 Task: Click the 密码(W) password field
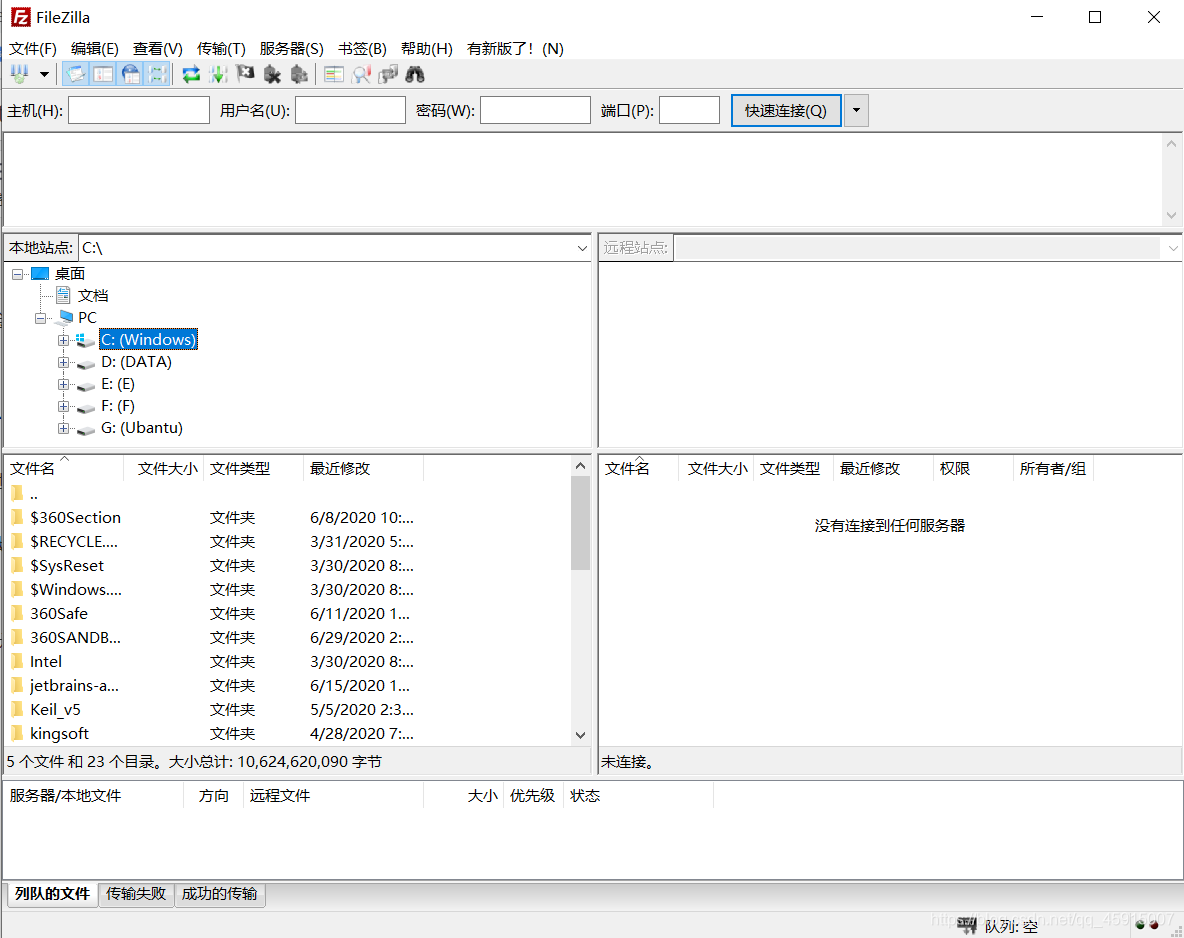pyautogui.click(x=535, y=110)
